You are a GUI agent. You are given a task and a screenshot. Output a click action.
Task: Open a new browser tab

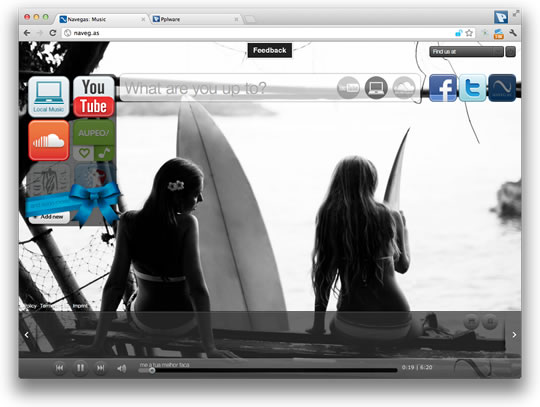click(x=250, y=19)
